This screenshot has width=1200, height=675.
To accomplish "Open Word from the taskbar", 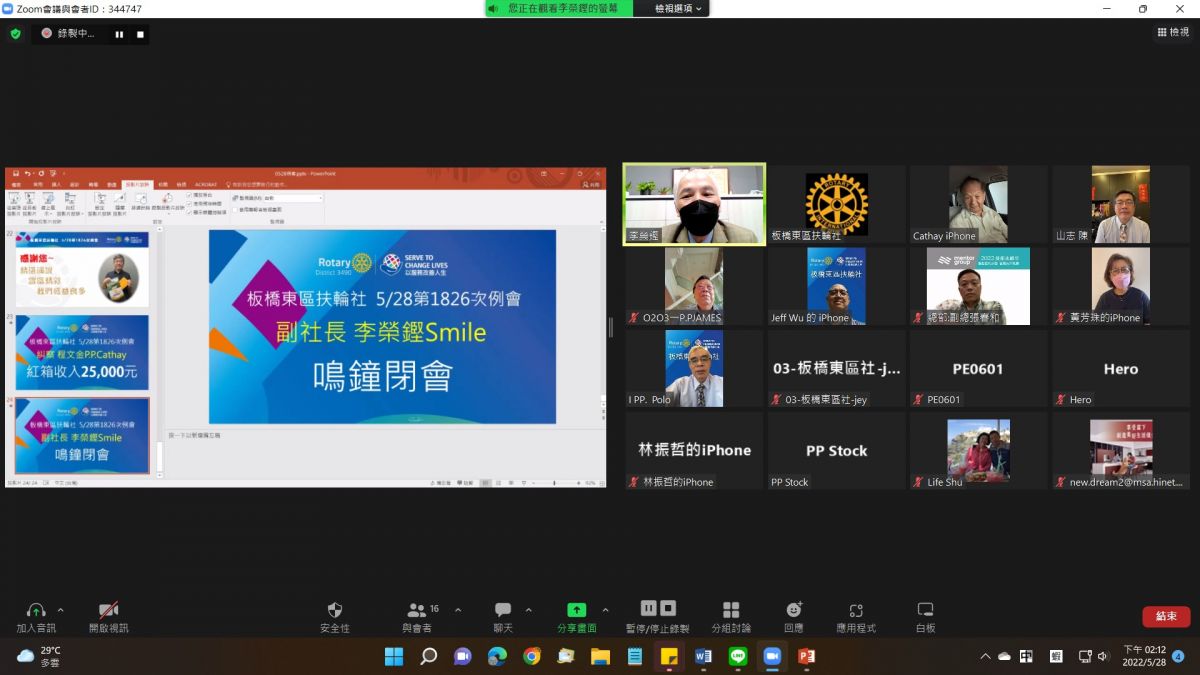I will click(x=703, y=656).
